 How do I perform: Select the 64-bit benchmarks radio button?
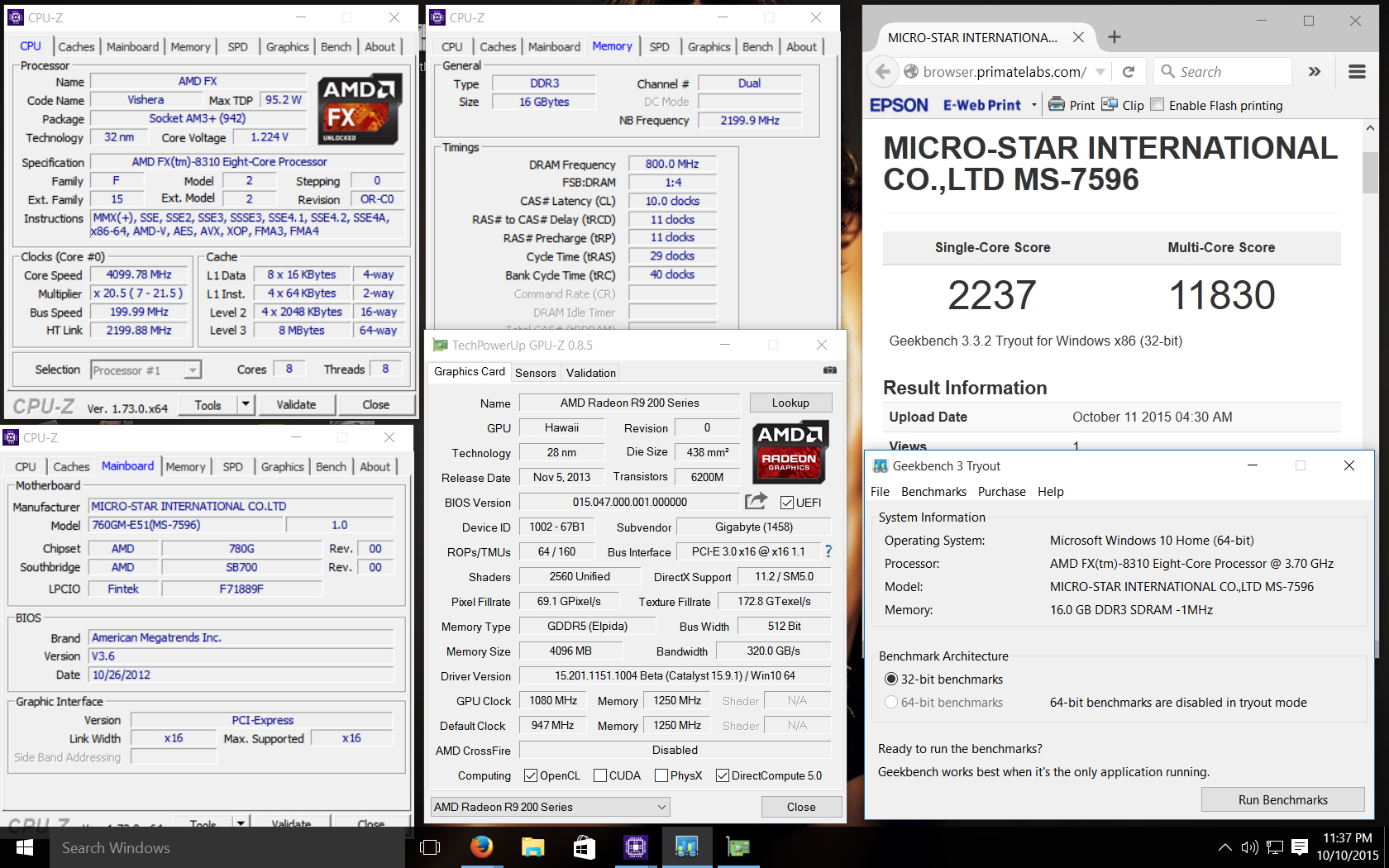pos(891,702)
